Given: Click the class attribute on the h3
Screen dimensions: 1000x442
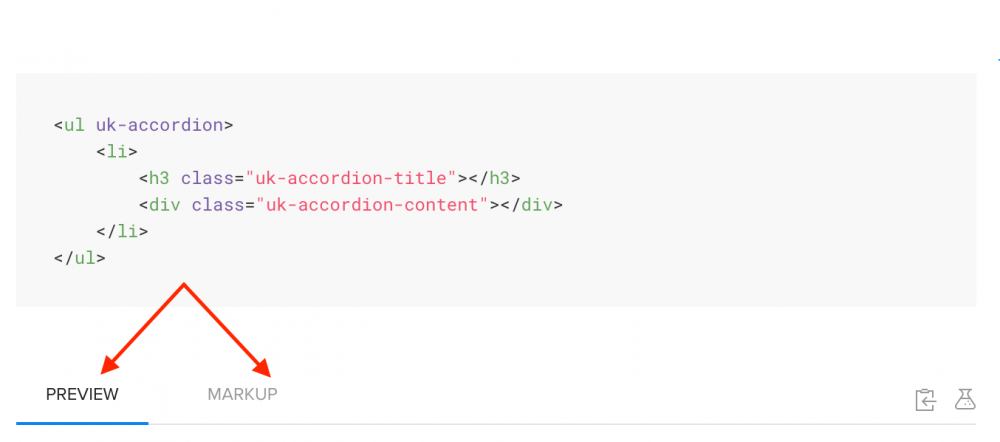Looking at the screenshot, I should tap(207, 178).
